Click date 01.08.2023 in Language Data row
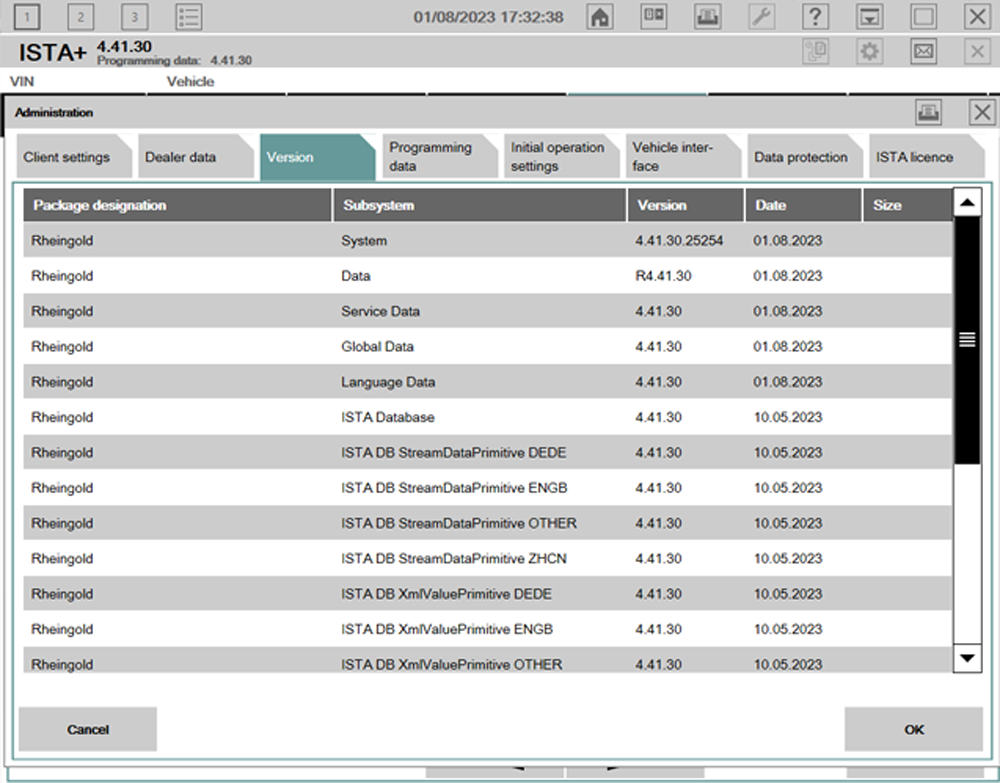The image size is (1000, 783). click(788, 382)
